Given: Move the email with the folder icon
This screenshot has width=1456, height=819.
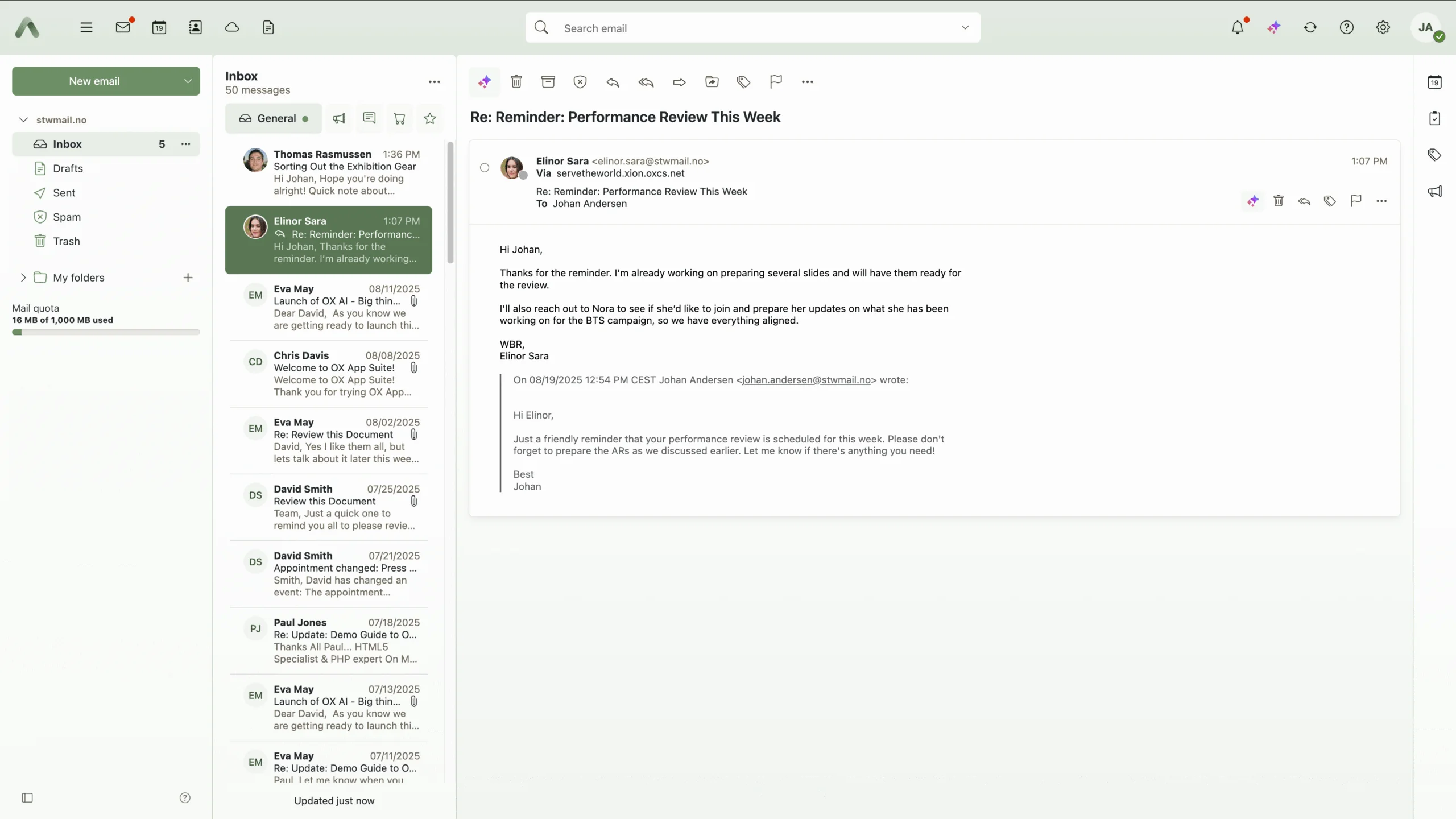Looking at the screenshot, I should pos(712,82).
